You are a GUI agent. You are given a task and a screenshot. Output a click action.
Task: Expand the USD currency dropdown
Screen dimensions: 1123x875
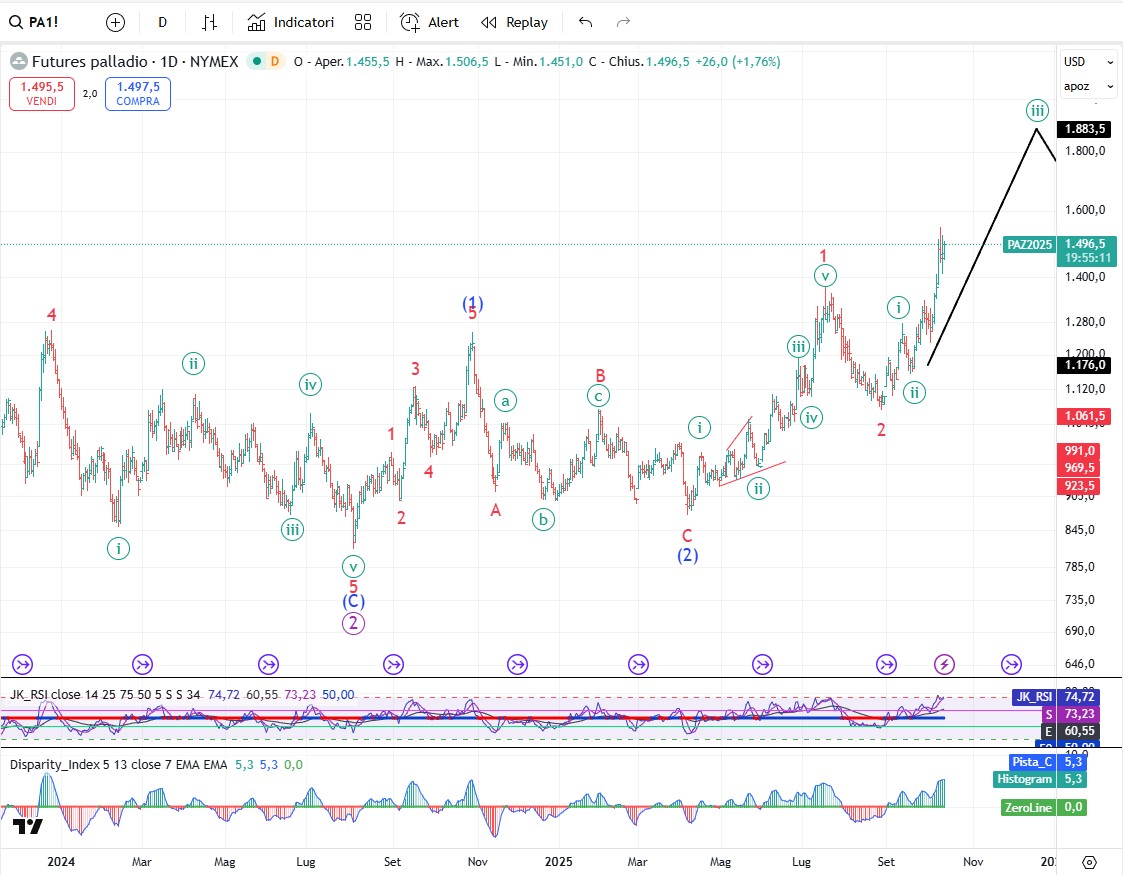point(1088,61)
